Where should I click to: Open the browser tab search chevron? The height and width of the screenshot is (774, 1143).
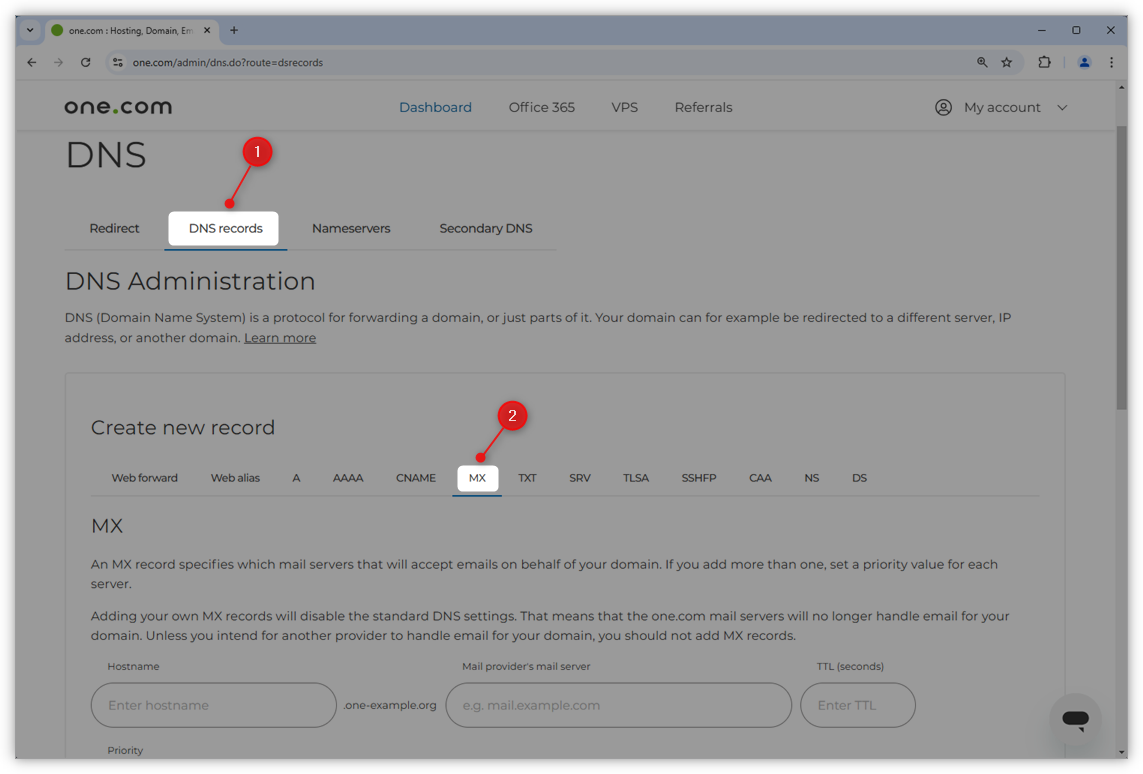click(29, 30)
